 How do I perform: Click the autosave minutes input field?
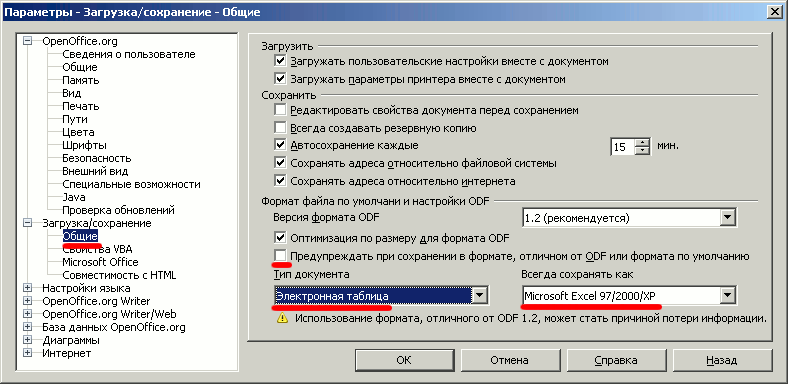coord(623,147)
